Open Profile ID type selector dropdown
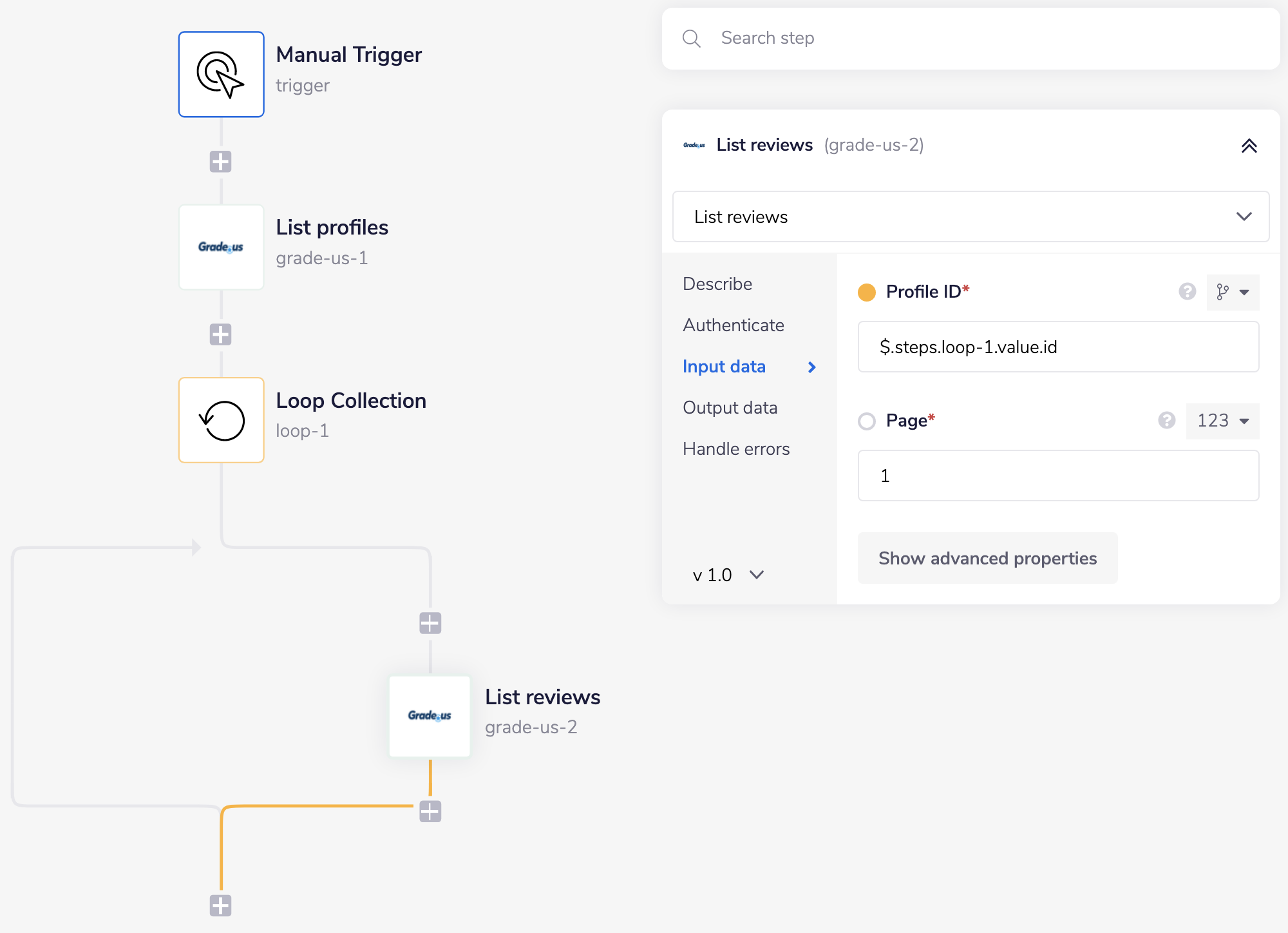 [x=1233, y=292]
